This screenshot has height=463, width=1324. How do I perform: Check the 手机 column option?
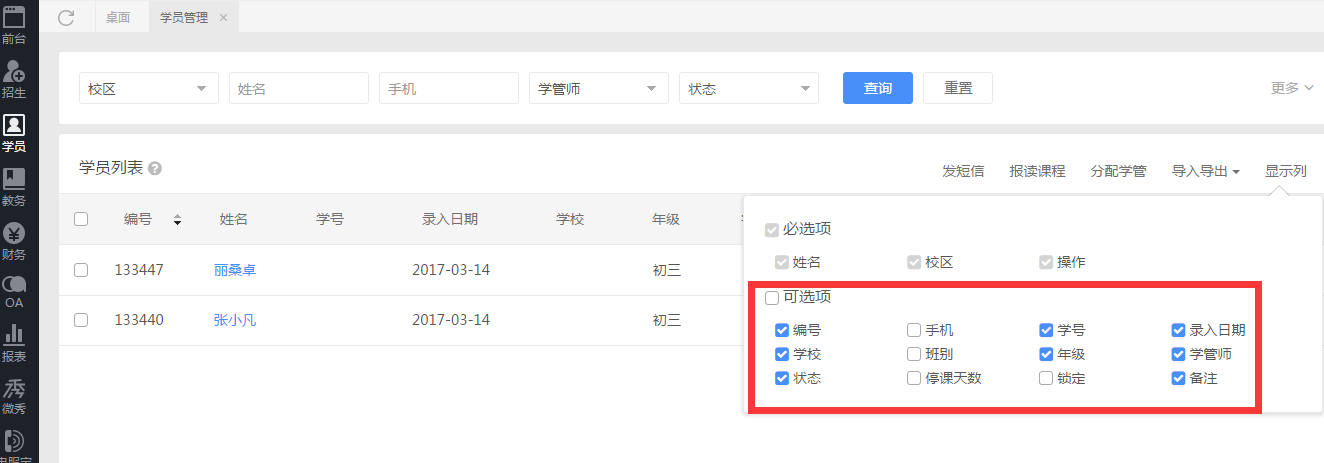coord(914,330)
